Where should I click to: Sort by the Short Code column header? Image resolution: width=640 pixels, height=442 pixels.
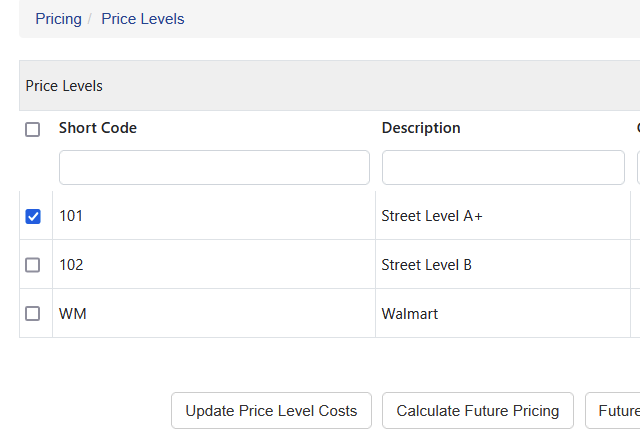(x=98, y=128)
